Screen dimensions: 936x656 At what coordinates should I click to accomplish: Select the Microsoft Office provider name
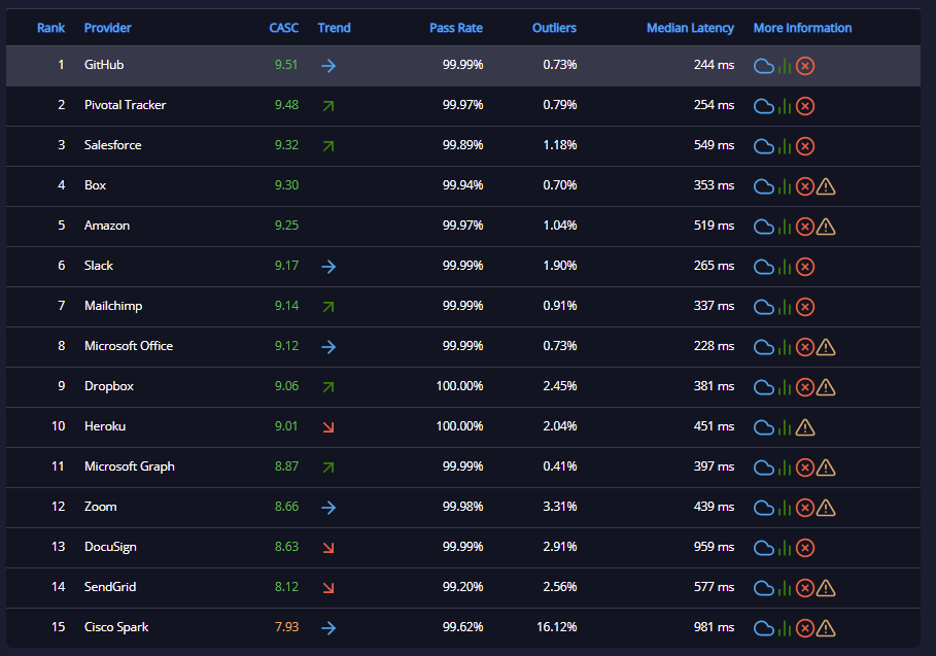pos(129,346)
